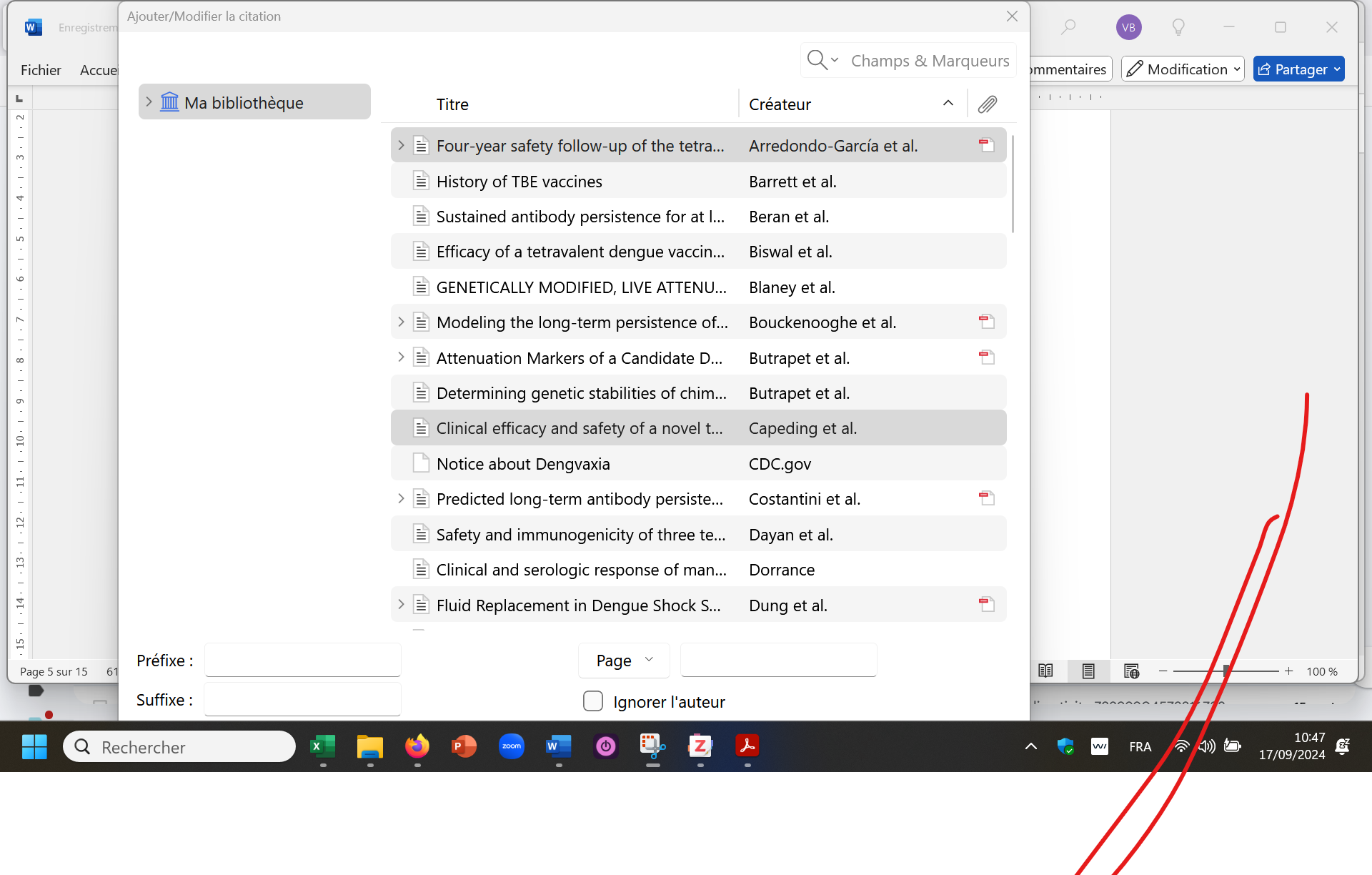The image size is (1372, 875).
Task: Open the Word search magnifier icon
Action: (x=1068, y=27)
